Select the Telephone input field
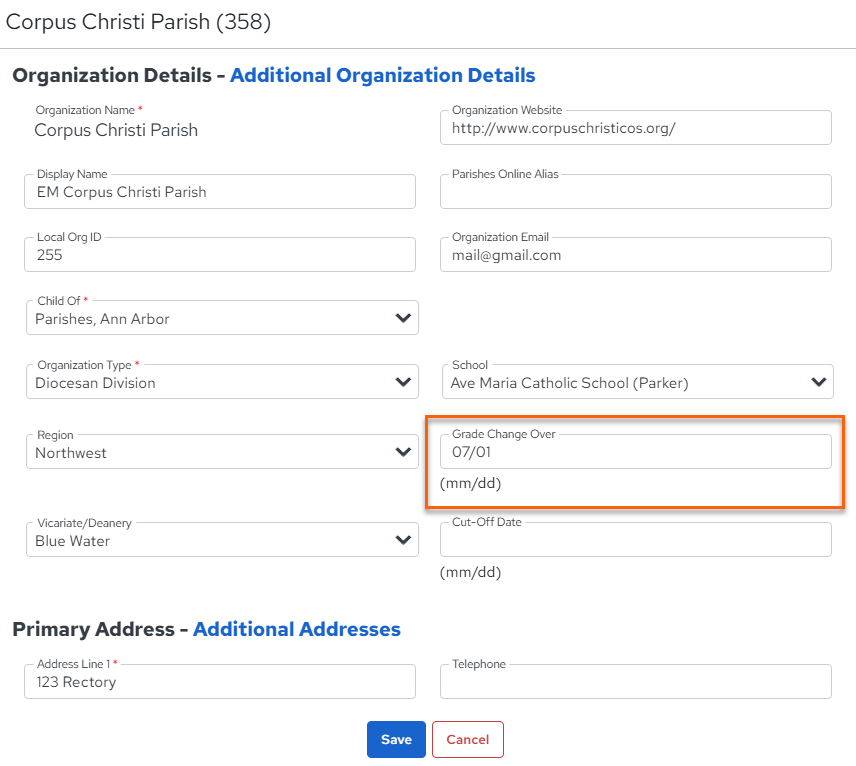The width and height of the screenshot is (856, 766). [x=636, y=681]
